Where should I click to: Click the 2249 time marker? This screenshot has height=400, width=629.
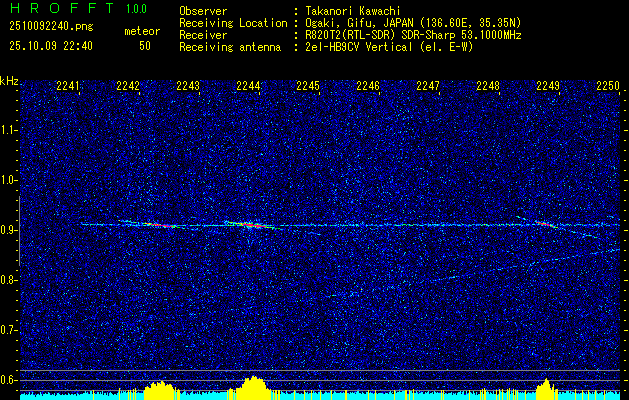coord(548,86)
